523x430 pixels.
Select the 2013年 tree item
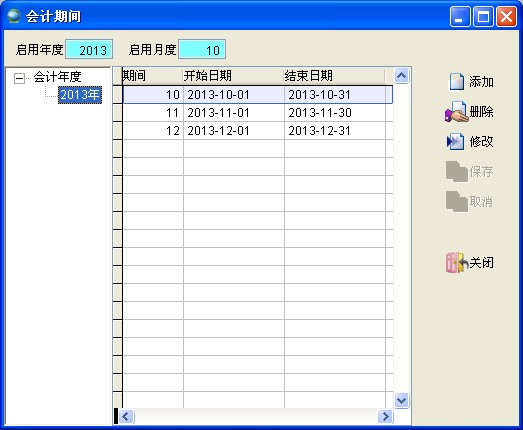[80, 95]
